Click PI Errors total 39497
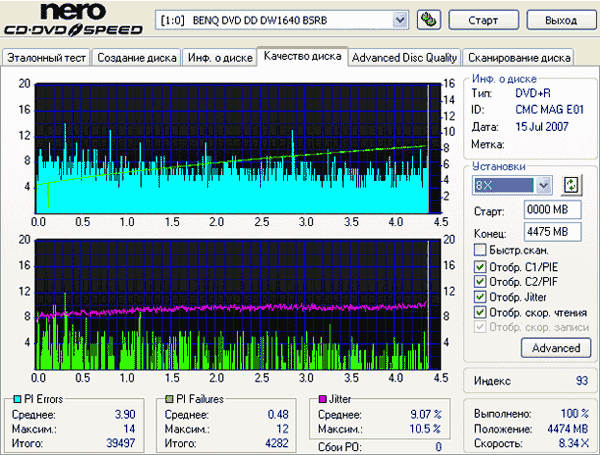 (121, 443)
